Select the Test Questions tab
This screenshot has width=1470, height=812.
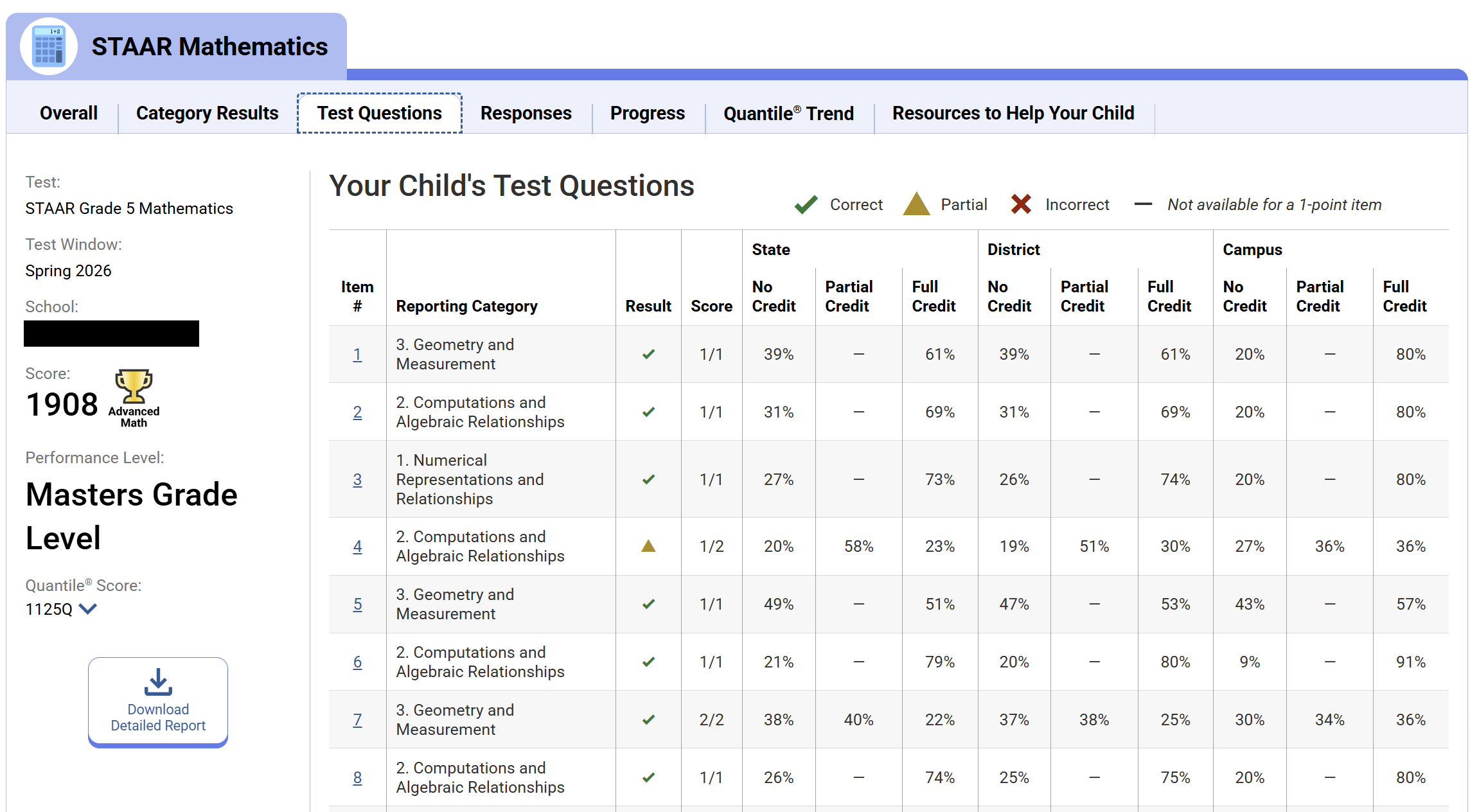[380, 113]
